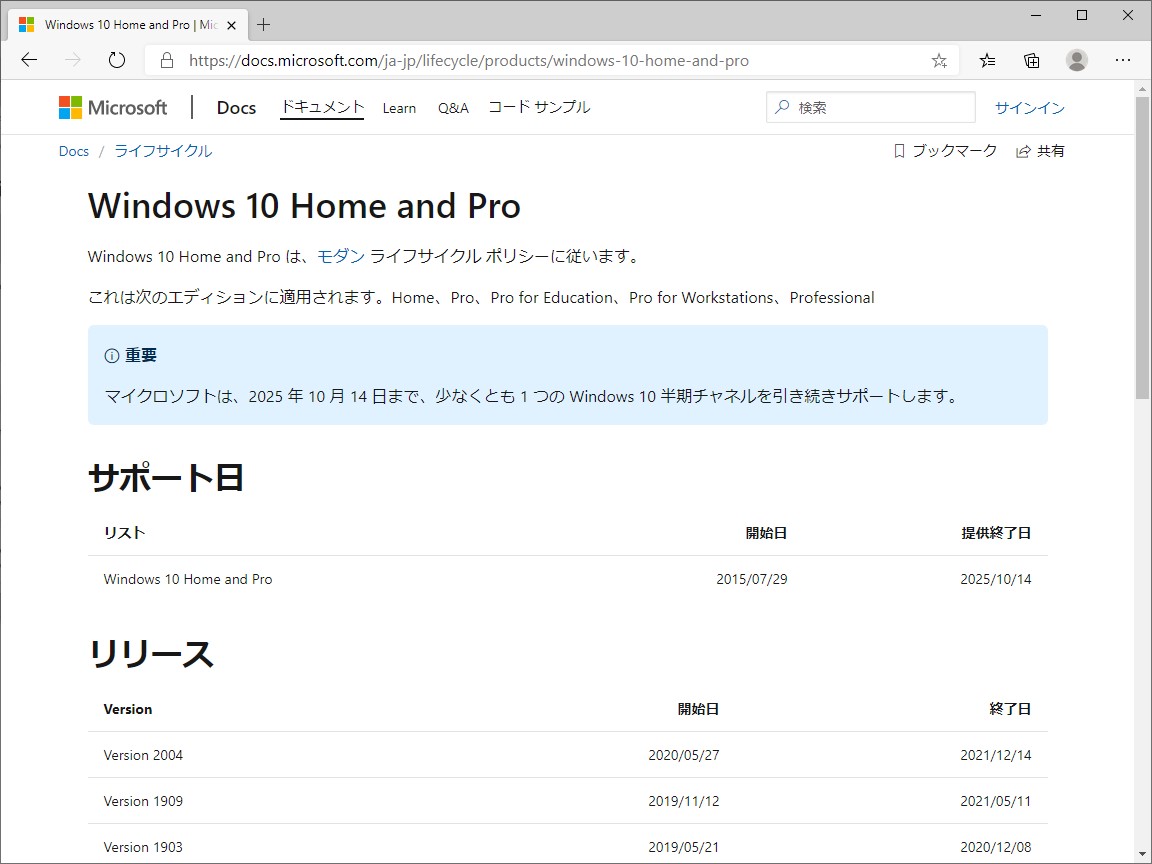1152x864 pixels.
Task: Open the Docs header link
Action: coord(237,107)
